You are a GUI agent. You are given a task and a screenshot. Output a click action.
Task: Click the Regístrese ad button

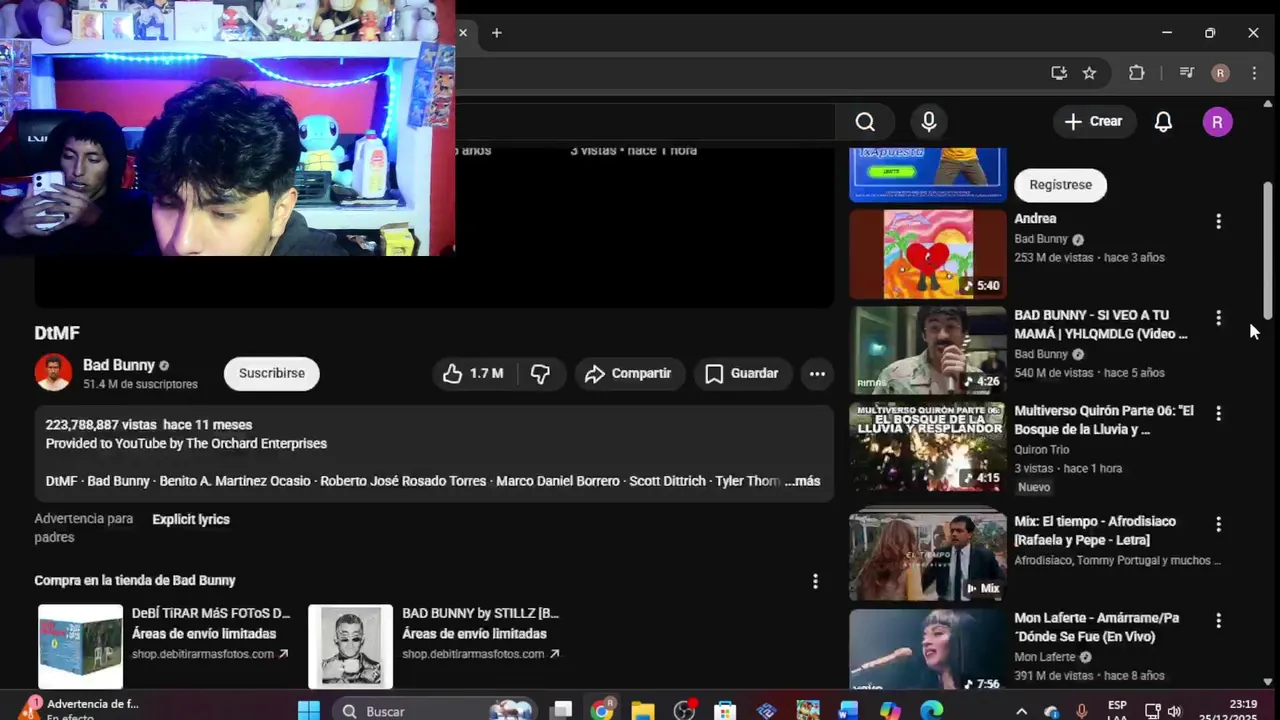(x=1061, y=185)
